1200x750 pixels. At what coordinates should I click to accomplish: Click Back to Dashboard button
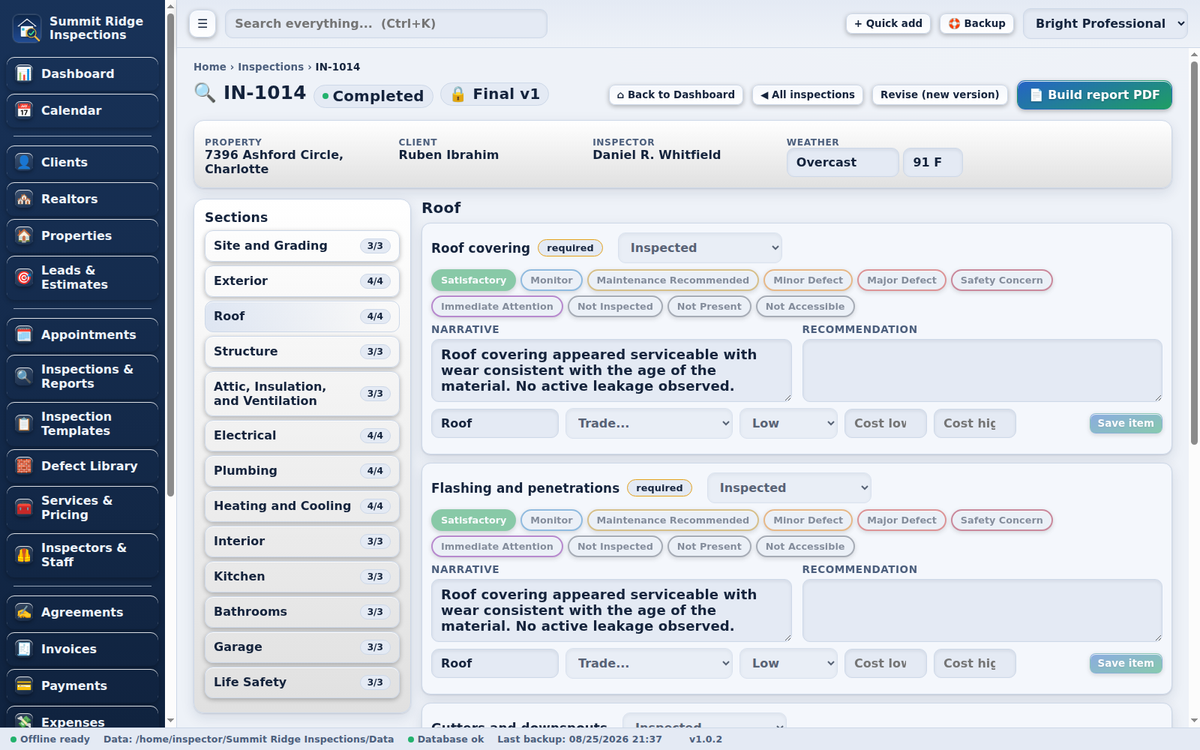coord(676,95)
